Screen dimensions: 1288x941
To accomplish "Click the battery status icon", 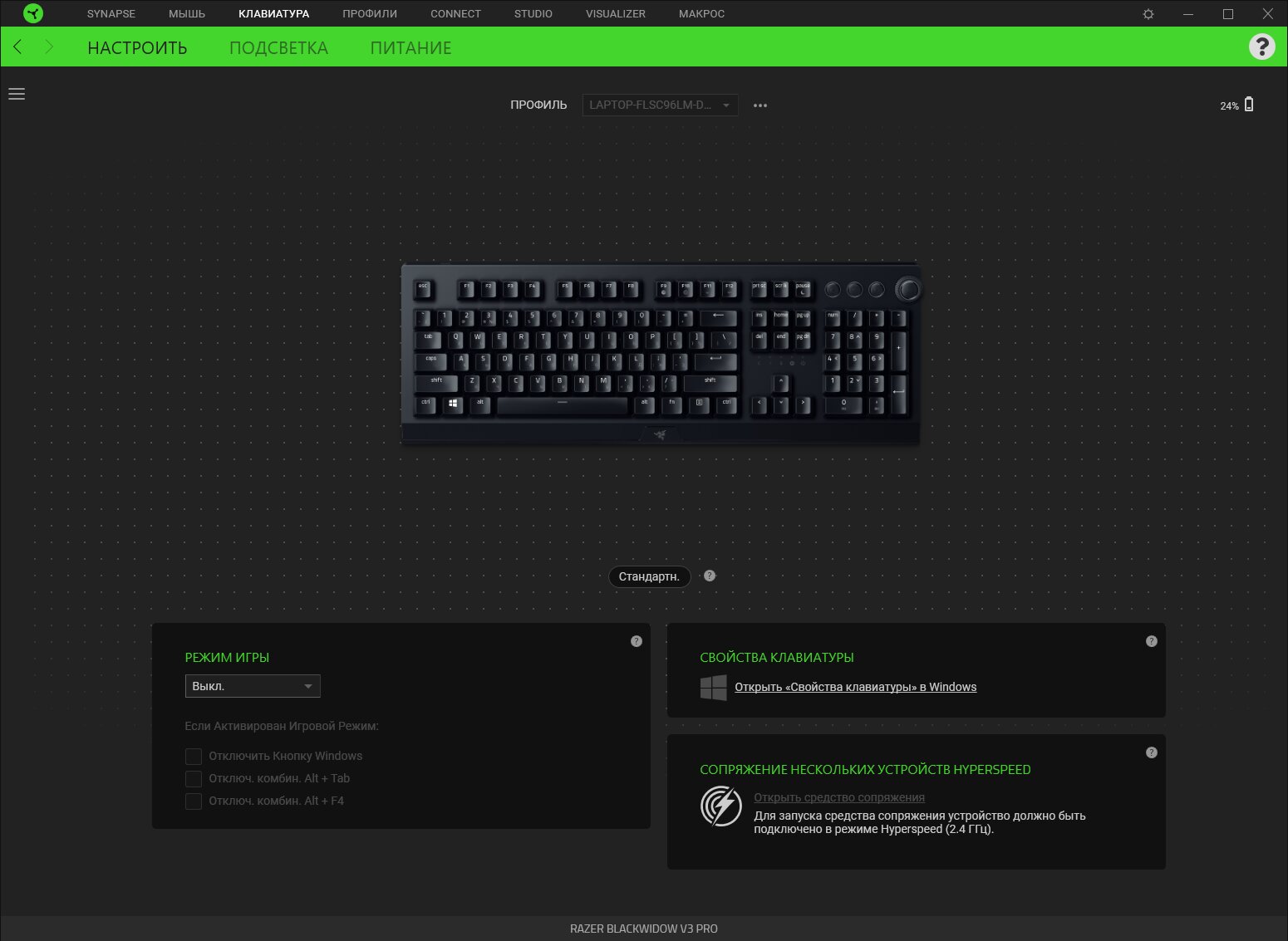I will 1249,105.
